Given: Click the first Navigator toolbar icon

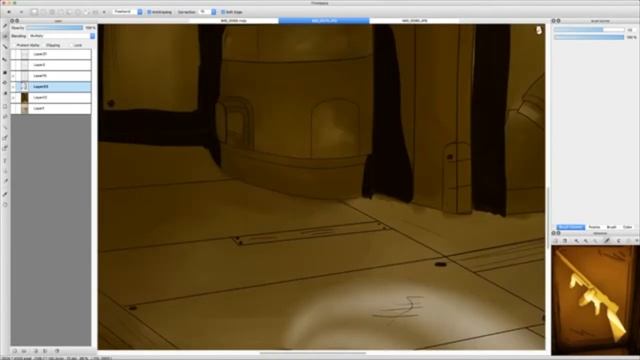Looking at the screenshot, I should [556, 241].
